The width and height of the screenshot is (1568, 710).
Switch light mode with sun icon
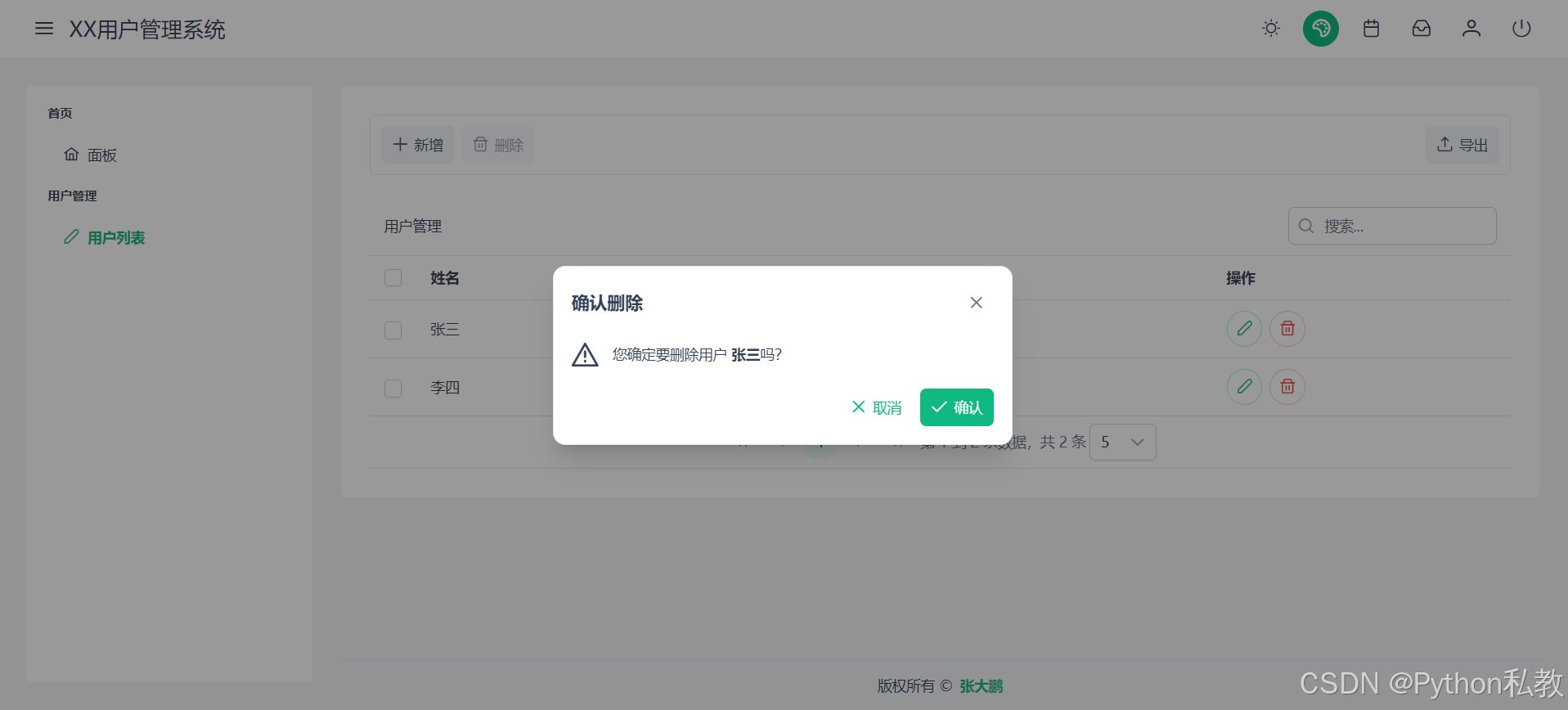[1270, 29]
